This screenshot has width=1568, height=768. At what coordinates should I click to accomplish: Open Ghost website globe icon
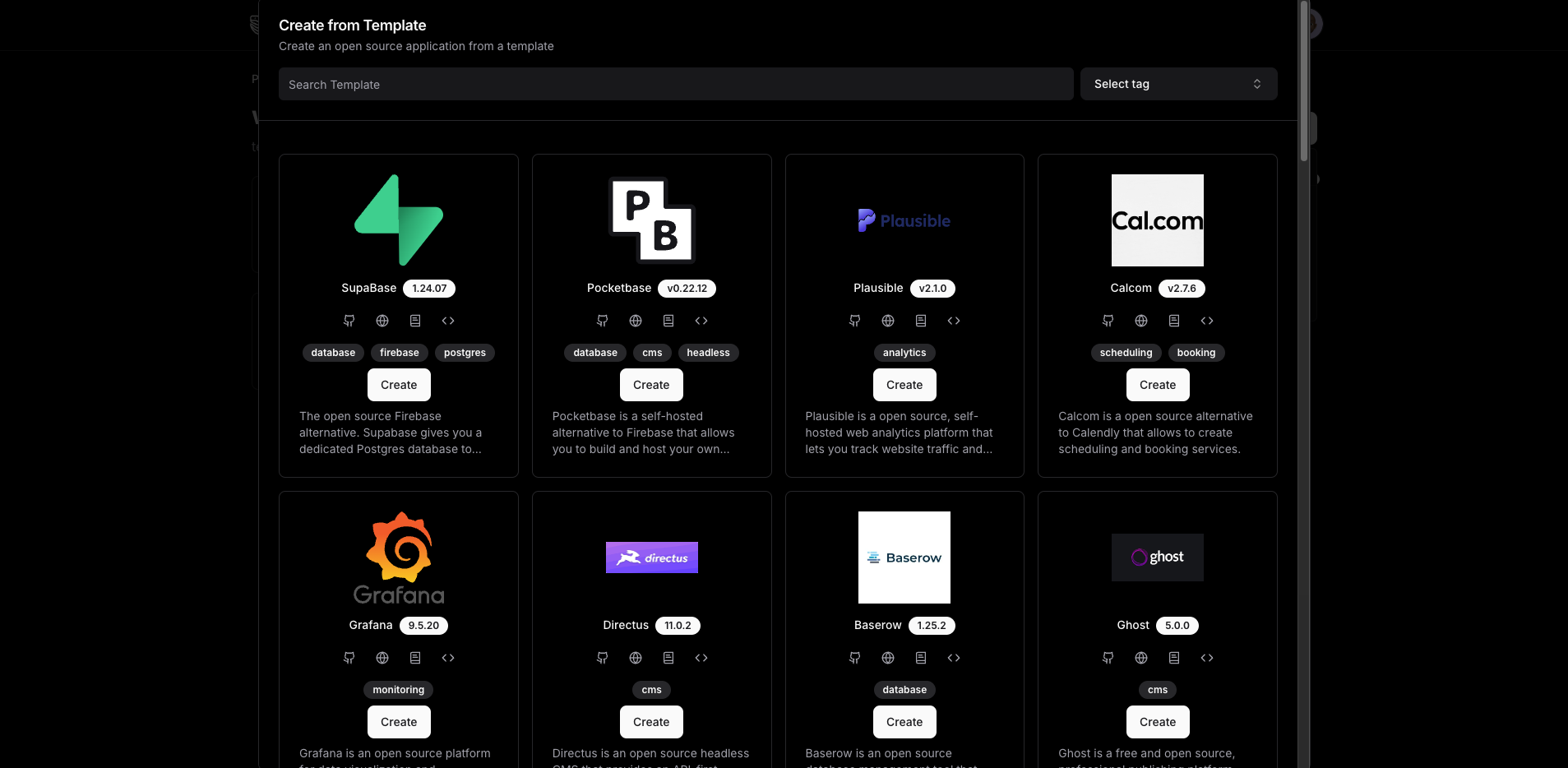(1141, 658)
